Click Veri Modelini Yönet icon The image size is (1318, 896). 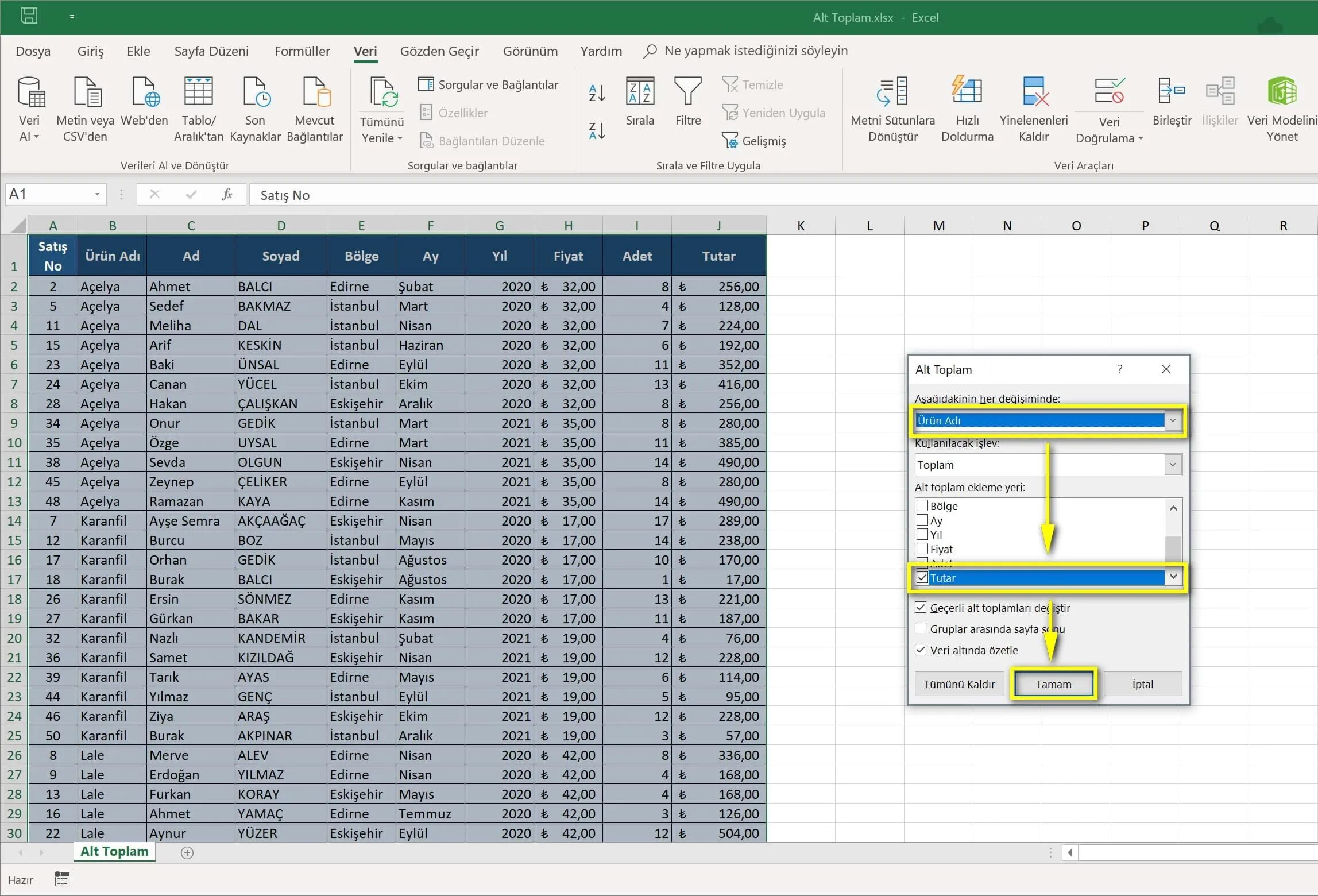(x=1282, y=91)
